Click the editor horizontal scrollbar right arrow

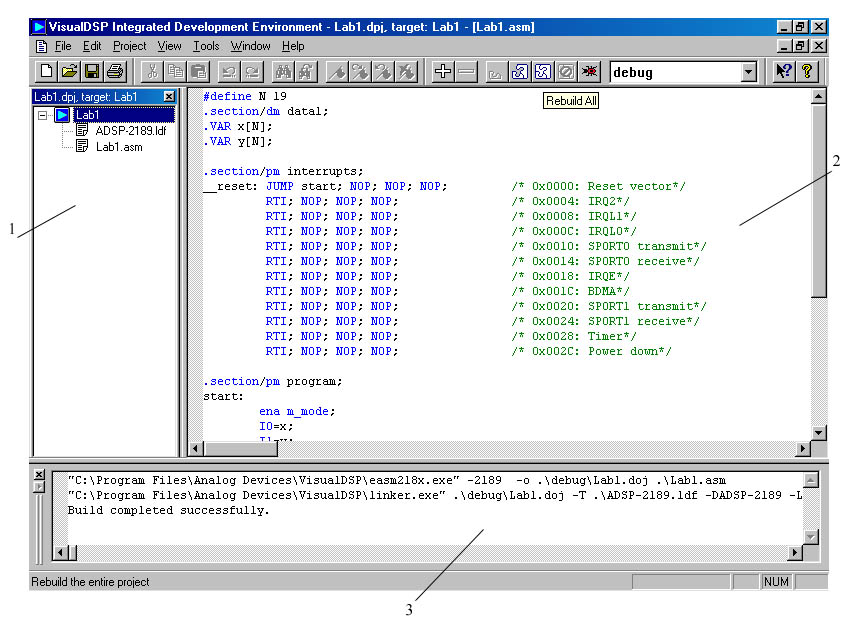coord(803,448)
